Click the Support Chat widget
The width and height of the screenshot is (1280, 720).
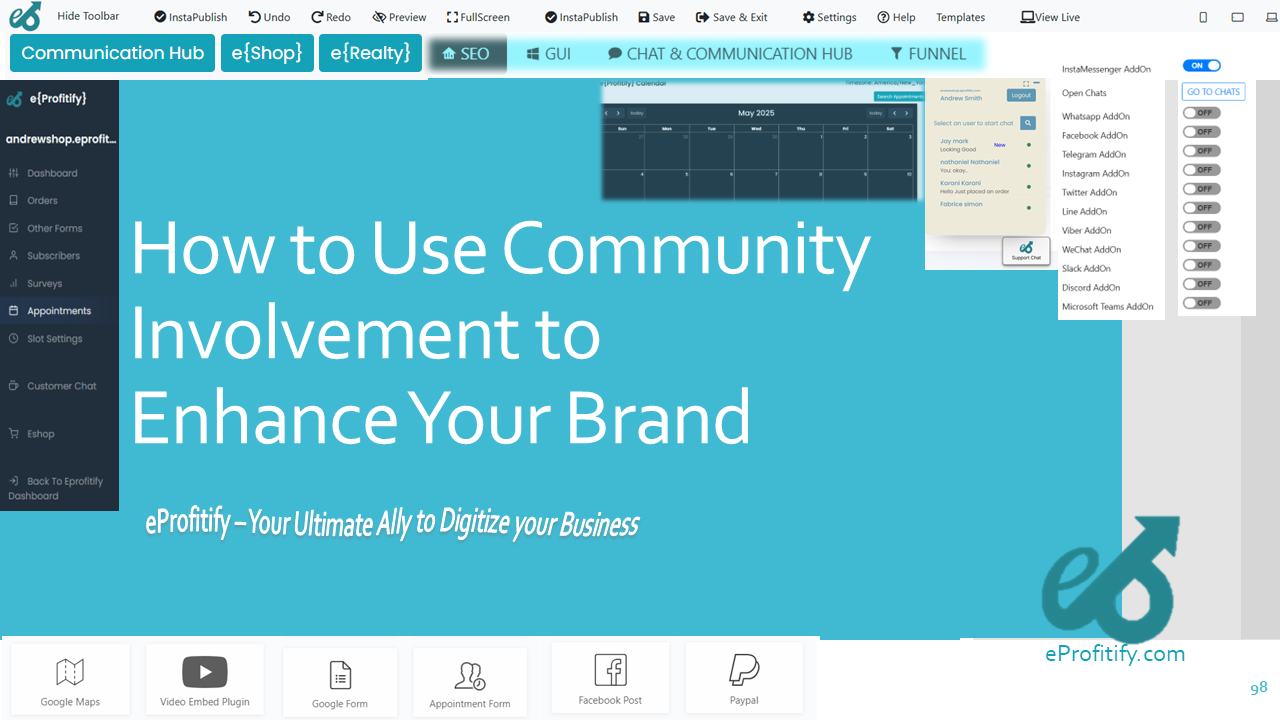(x=1026, y=251)
